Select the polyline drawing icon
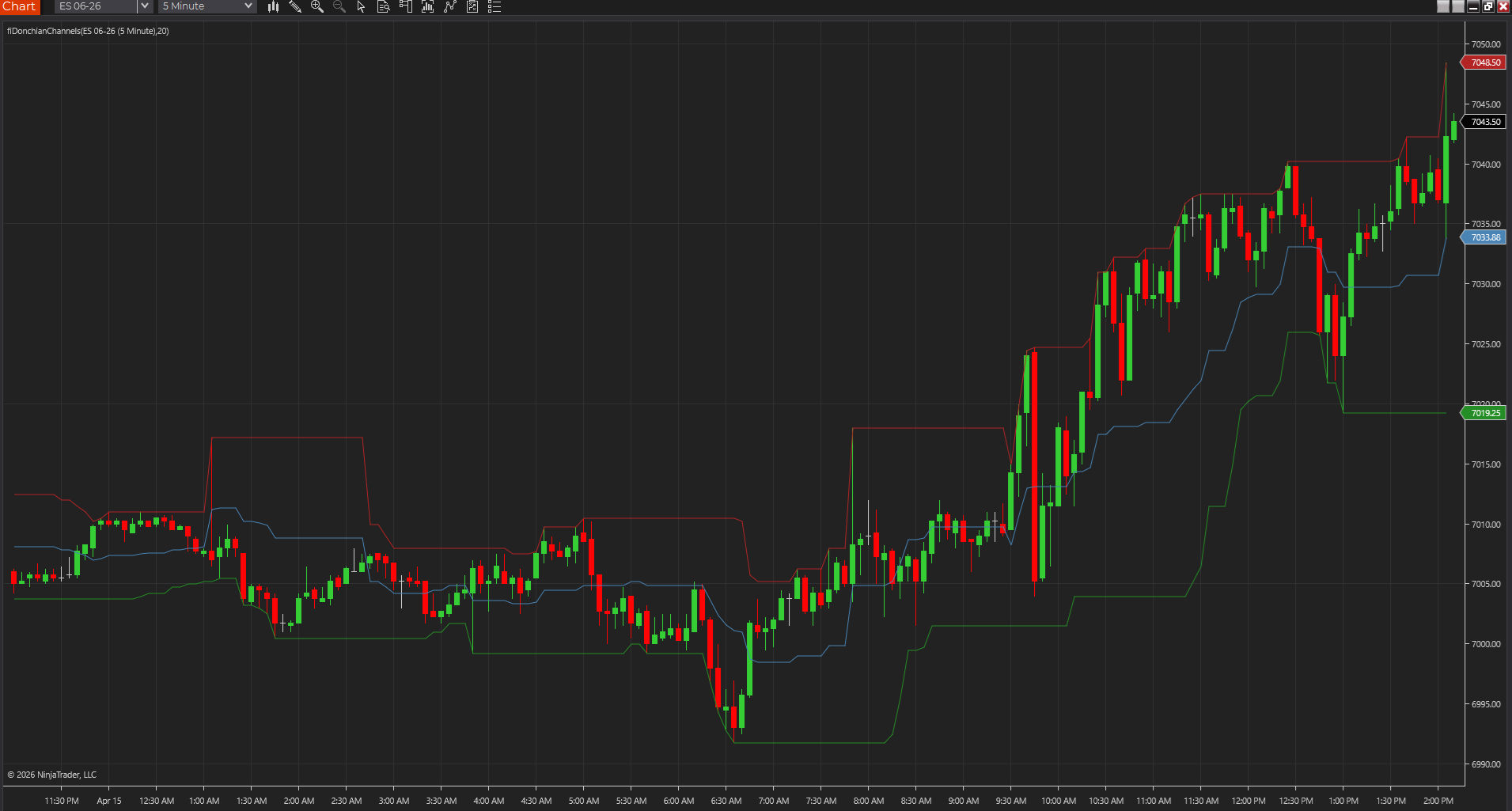This screenshot has width=1512, height=811. pos(450,6)
